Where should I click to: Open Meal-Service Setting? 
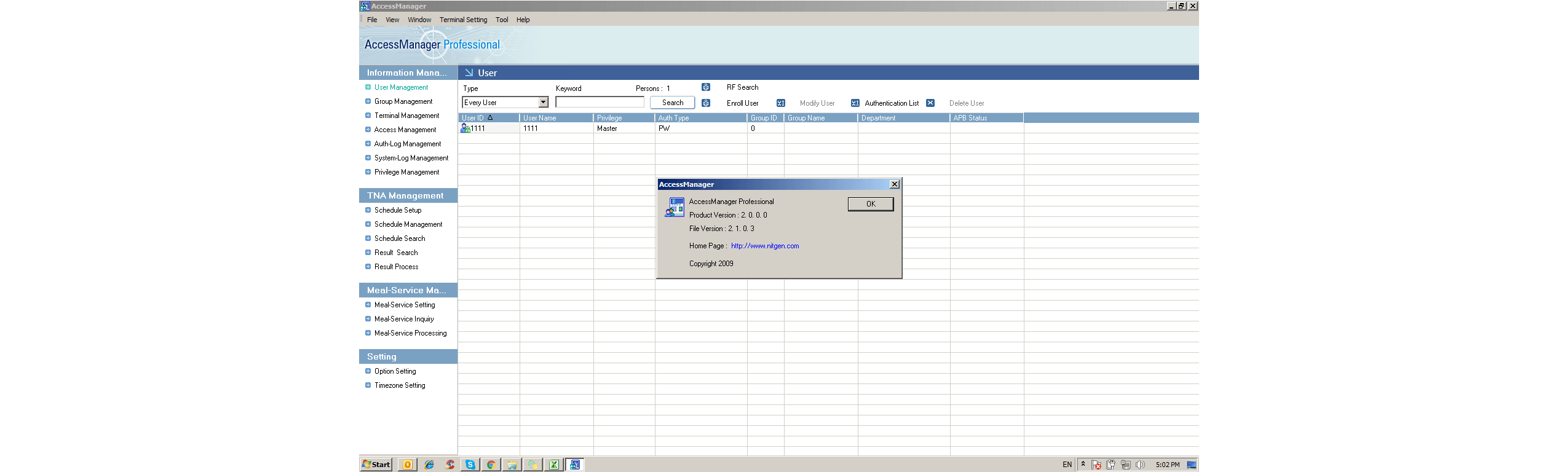pos(405,305)
